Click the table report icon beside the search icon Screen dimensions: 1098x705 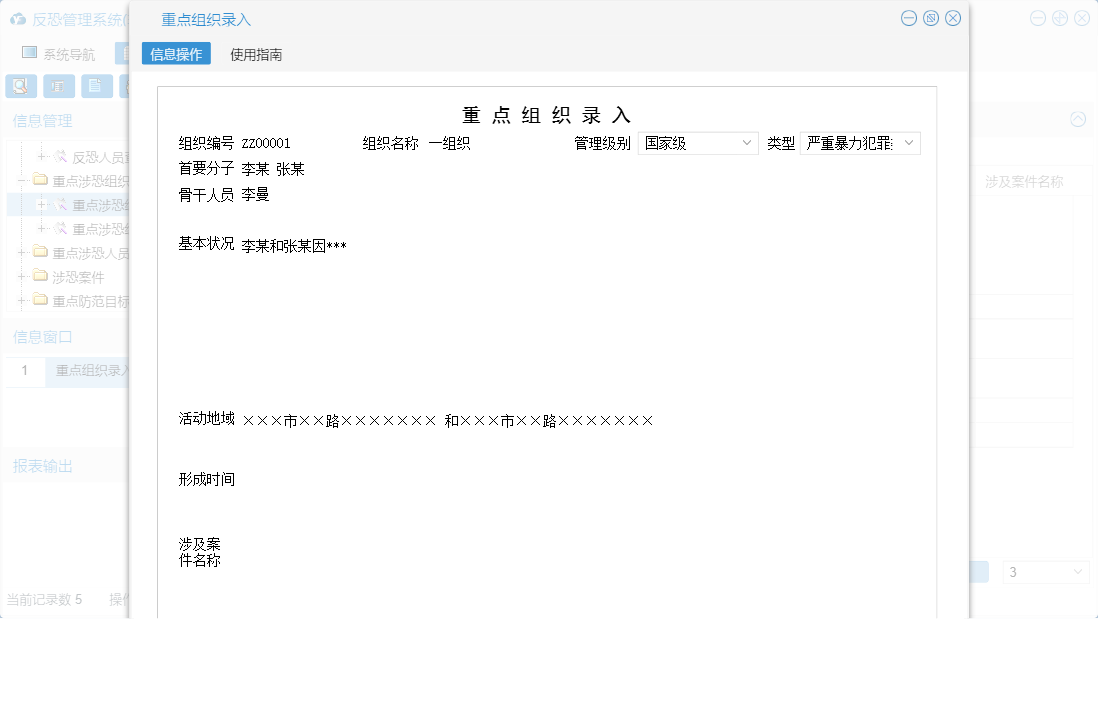tap(58, 86)
